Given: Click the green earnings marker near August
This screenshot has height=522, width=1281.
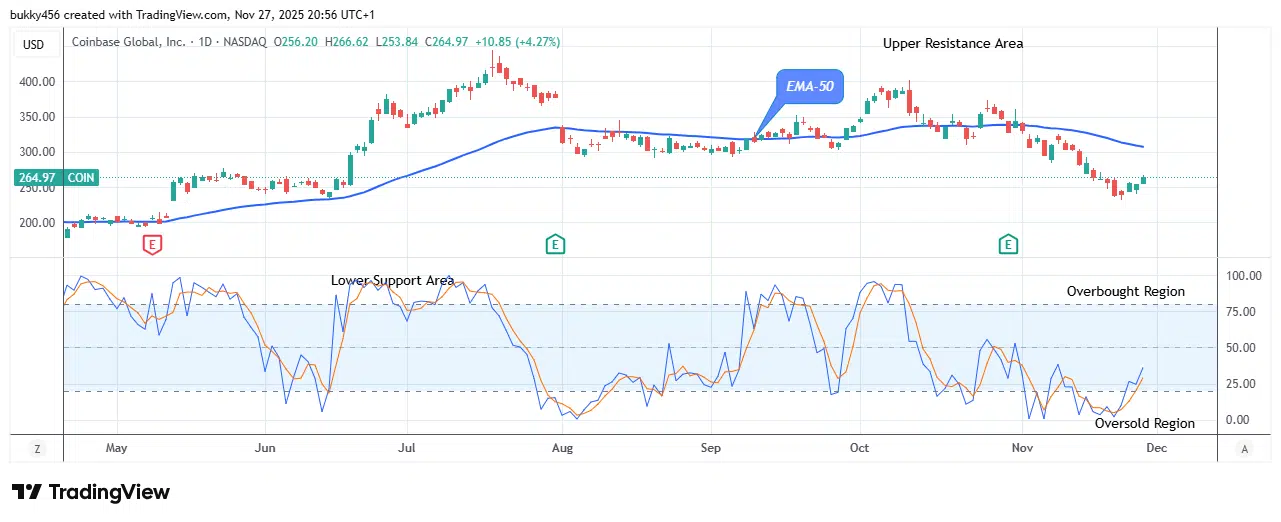Looking at the screenshot, I should (555, 243).
